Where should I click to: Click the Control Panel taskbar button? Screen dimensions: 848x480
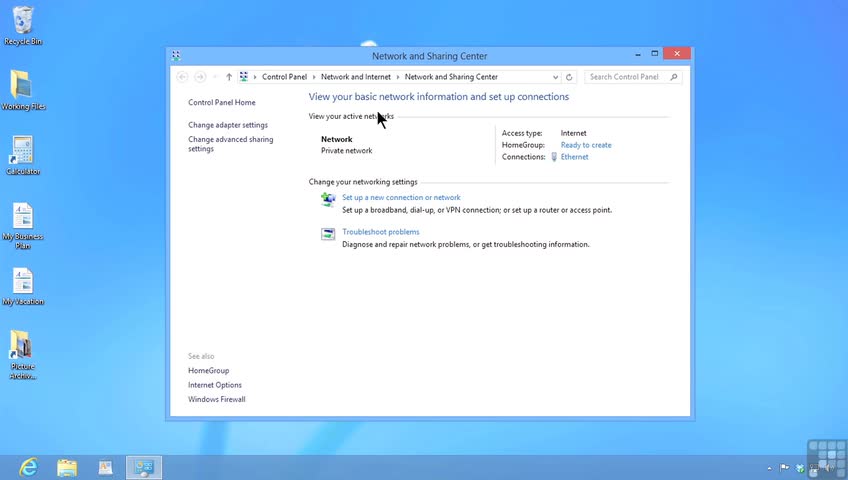pyautogui.click(x=144, y=468)
